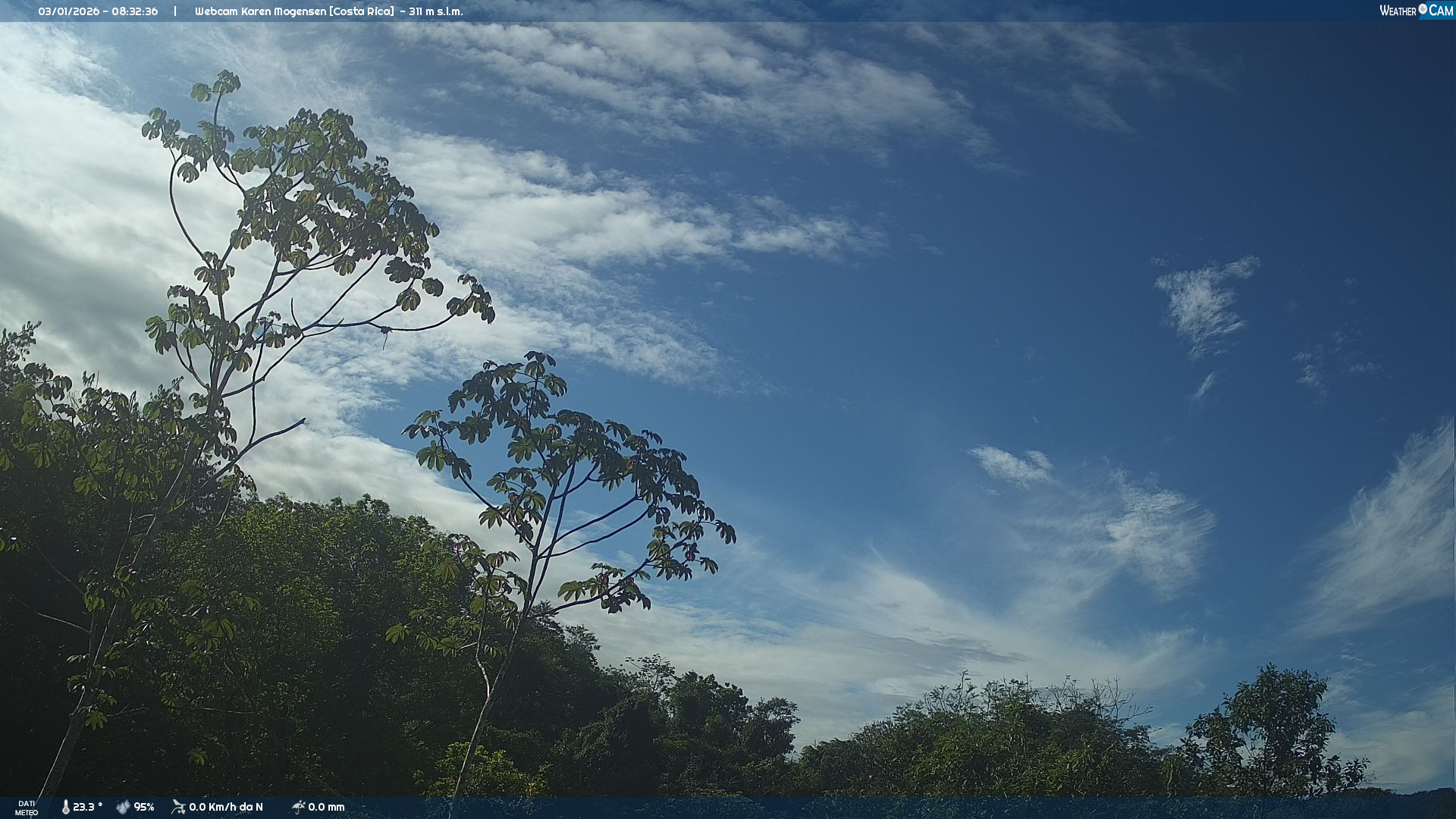Click the umbrella rainfall icon
Viewport: 1456px width, 819px height.
point(298,807)
